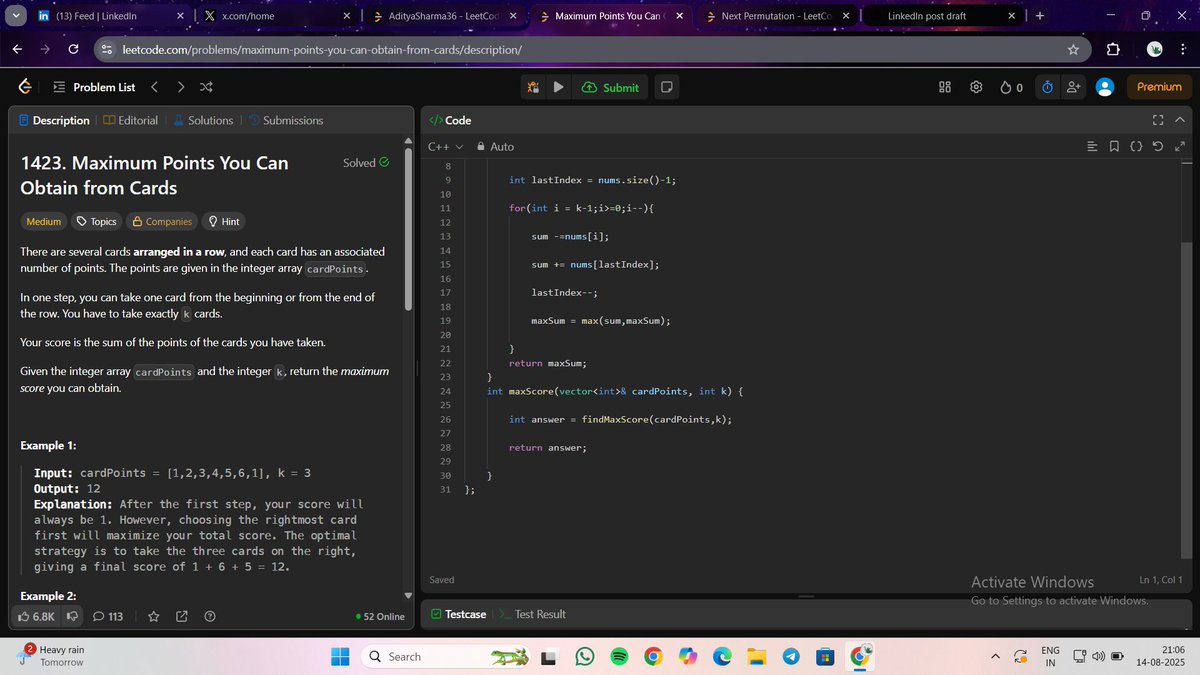Downvote the problem thumbs down
Image resolution: width=1200 pixels, height=675 pixels.
tap(72, 616)
